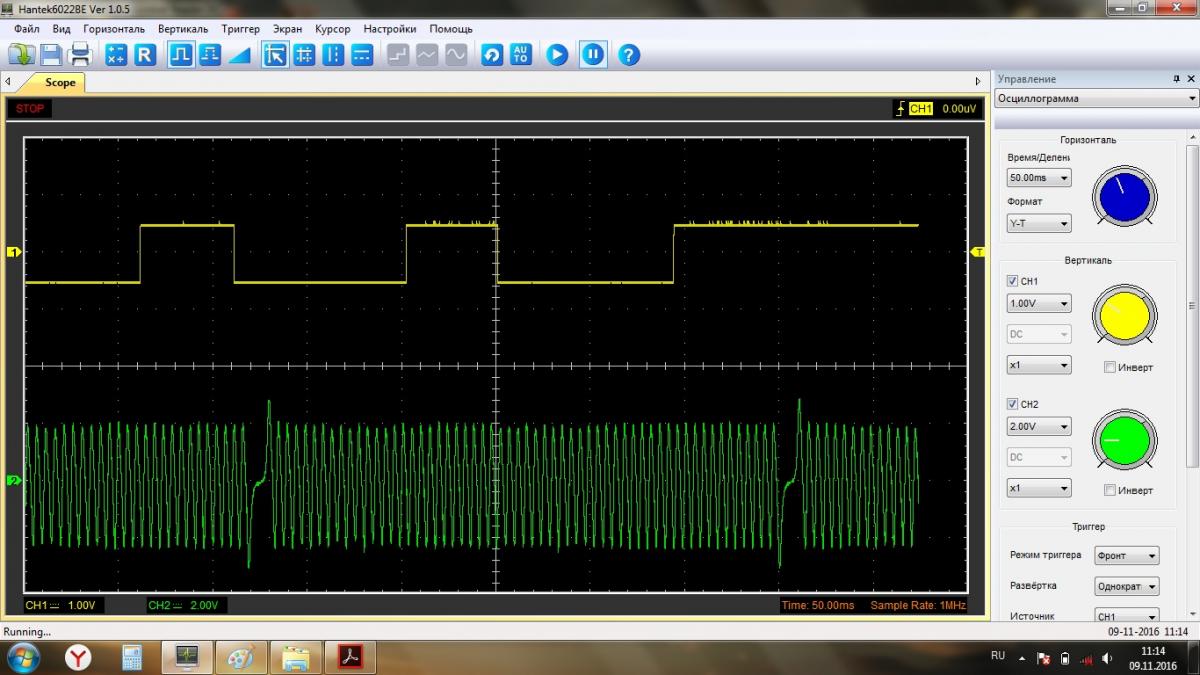Click the Save floppy disk icon
This screenshot has height=675, width=1200.
click(51, 54)
